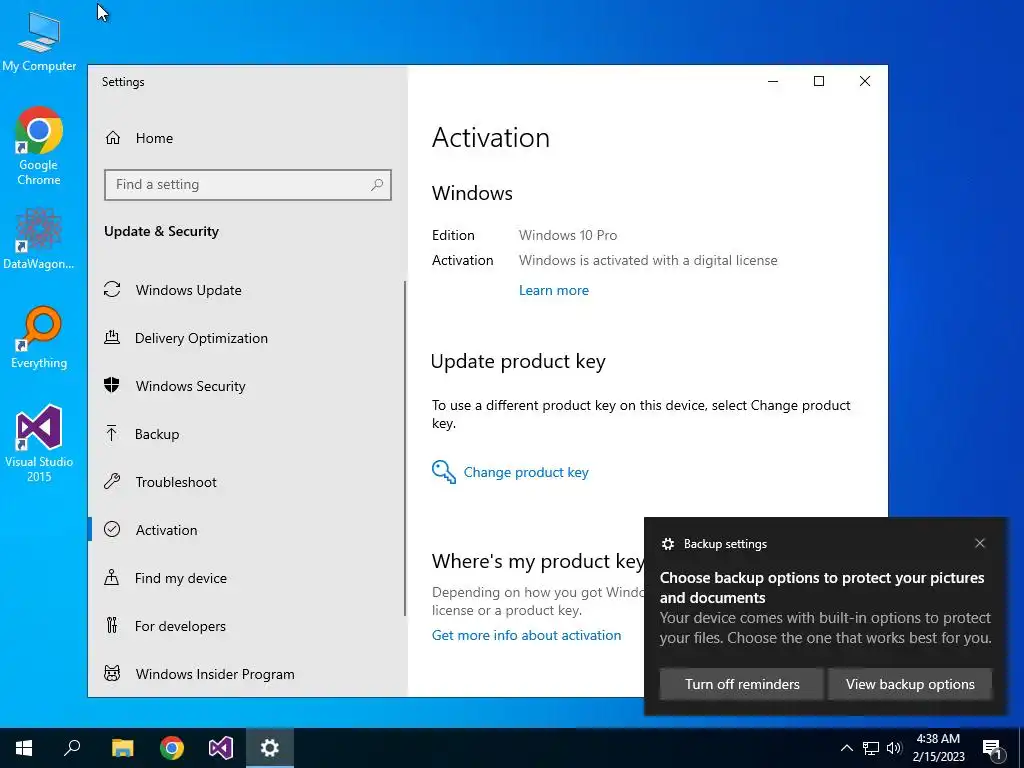The height and width of the screenshot is (768, 1024).
Task: Select the Delivery Optimization icon
Action: pyautogui.click(x=112, y=338)
